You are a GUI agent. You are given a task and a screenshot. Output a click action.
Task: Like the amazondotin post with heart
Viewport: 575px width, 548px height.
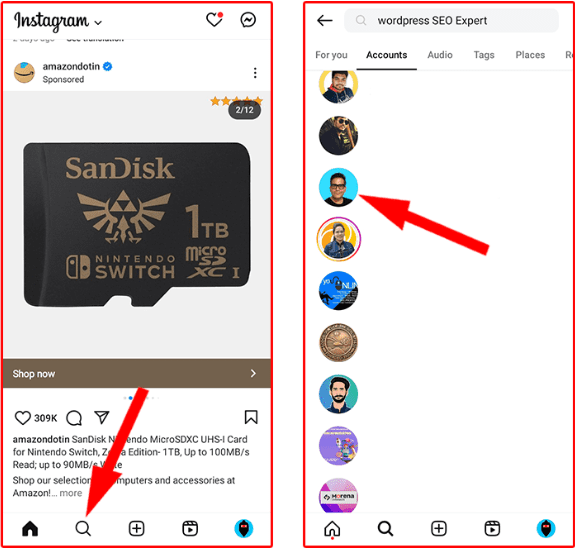coord(22,418)
